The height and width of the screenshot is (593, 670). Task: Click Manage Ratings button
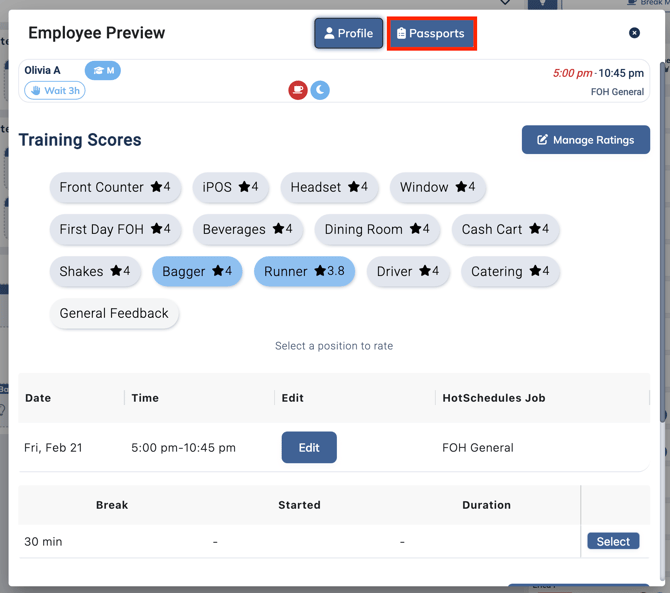click(585, 140)
